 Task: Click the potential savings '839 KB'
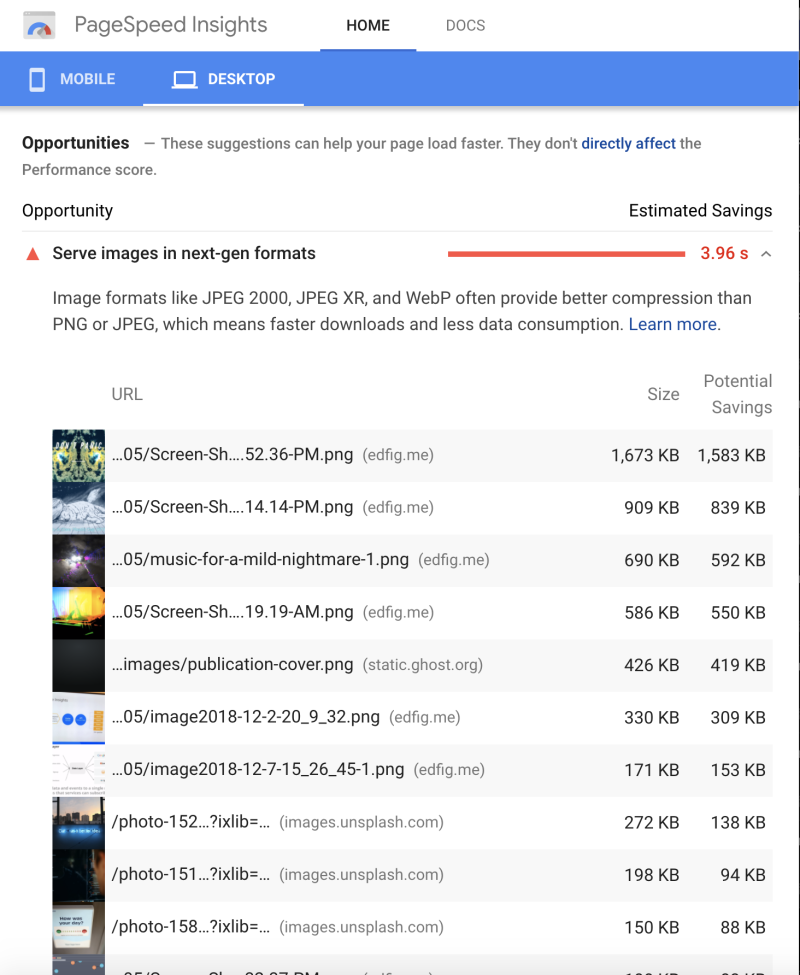click(738, 508)
